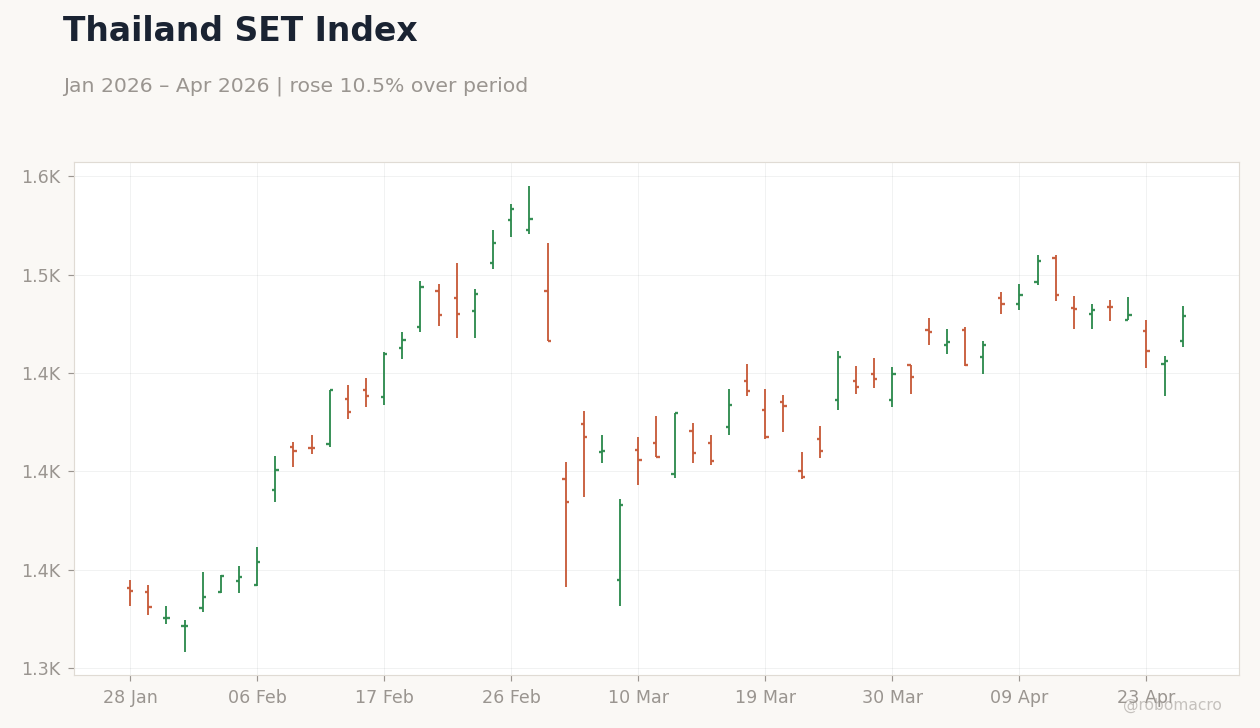Click the subtitle mentioning rose 10.5% over period
Image resolution: width=1260 pixels, height=728 pixels.
coord(295,86)
